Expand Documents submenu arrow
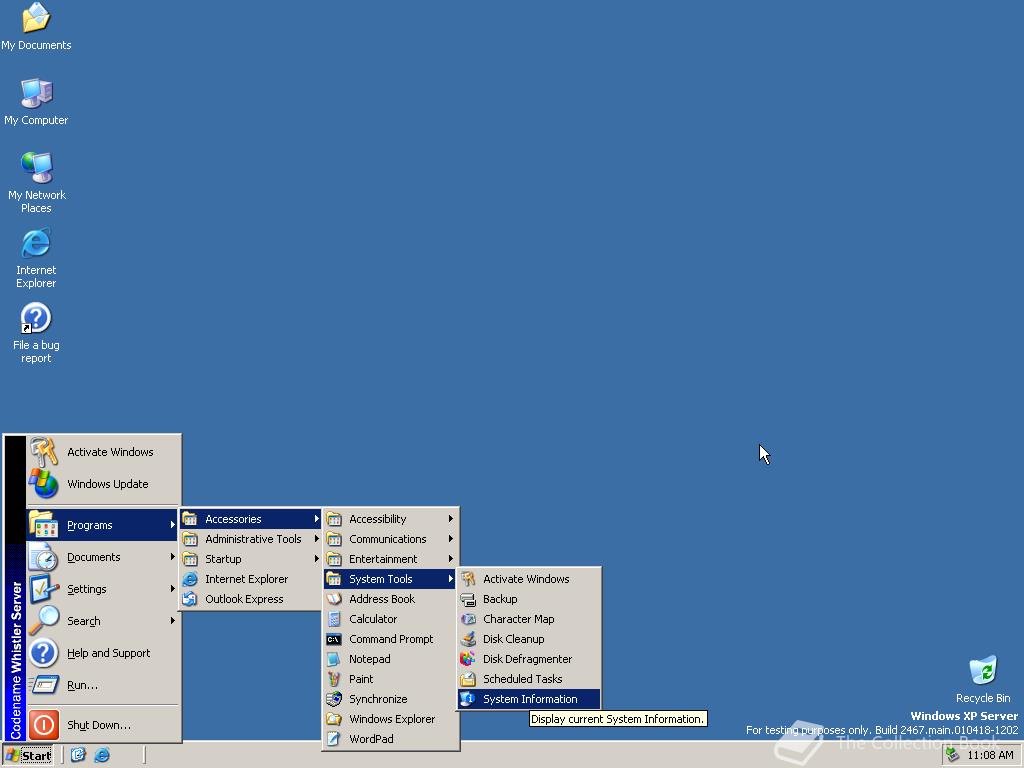This screenshot has height=768, width=1024. point(172,557)
